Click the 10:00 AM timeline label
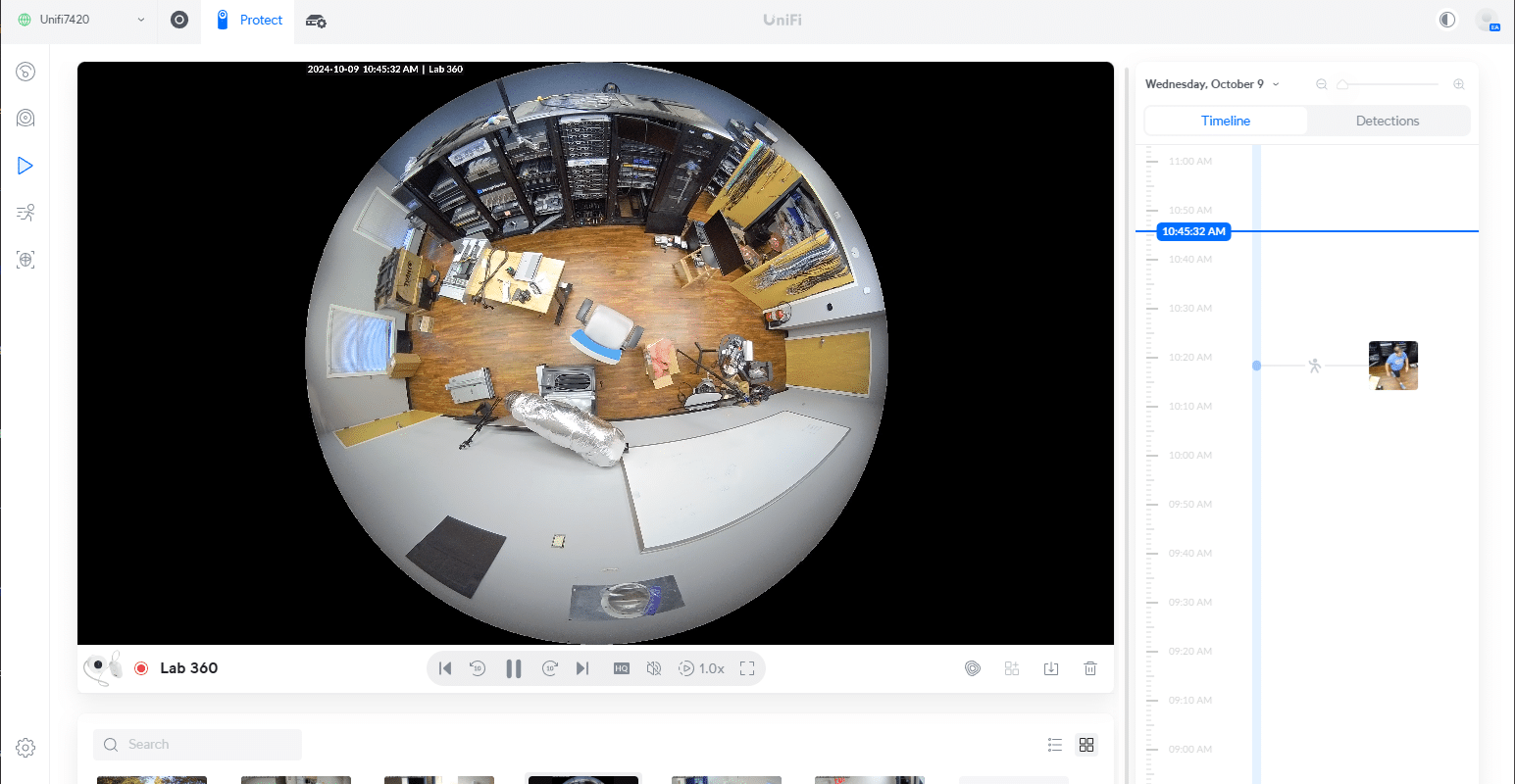The image size is (1515, 784). [x=1190, y=456]
